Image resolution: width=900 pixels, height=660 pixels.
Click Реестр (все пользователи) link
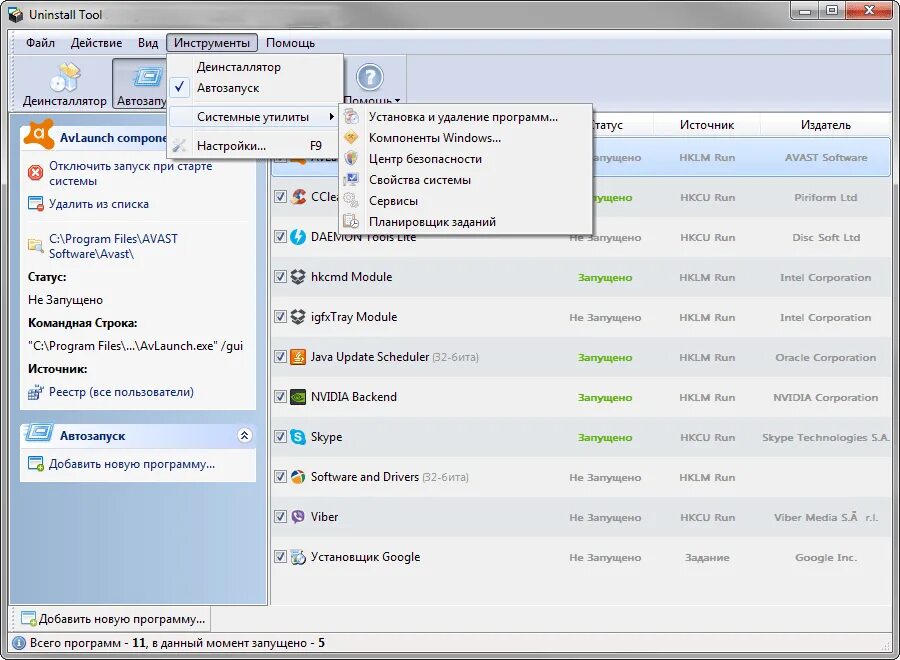pos(121,392)
